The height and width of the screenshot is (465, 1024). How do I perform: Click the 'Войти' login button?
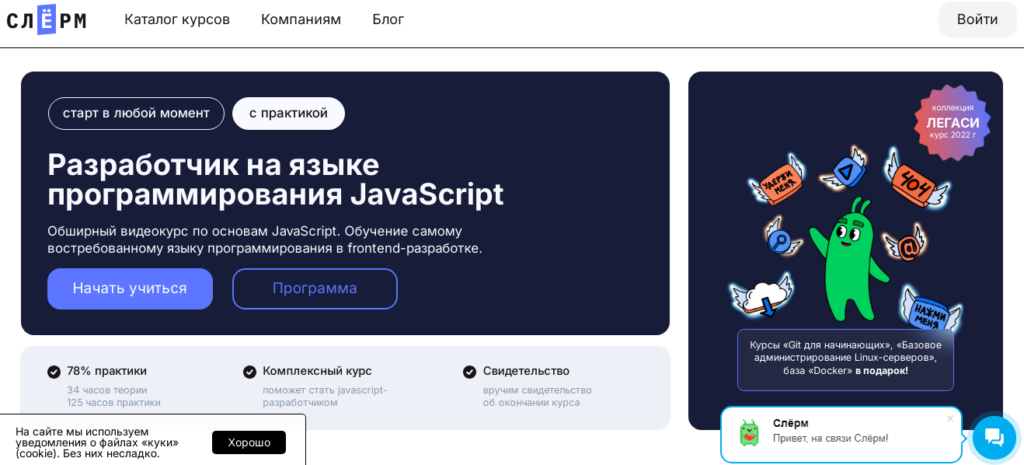(978, 20)
